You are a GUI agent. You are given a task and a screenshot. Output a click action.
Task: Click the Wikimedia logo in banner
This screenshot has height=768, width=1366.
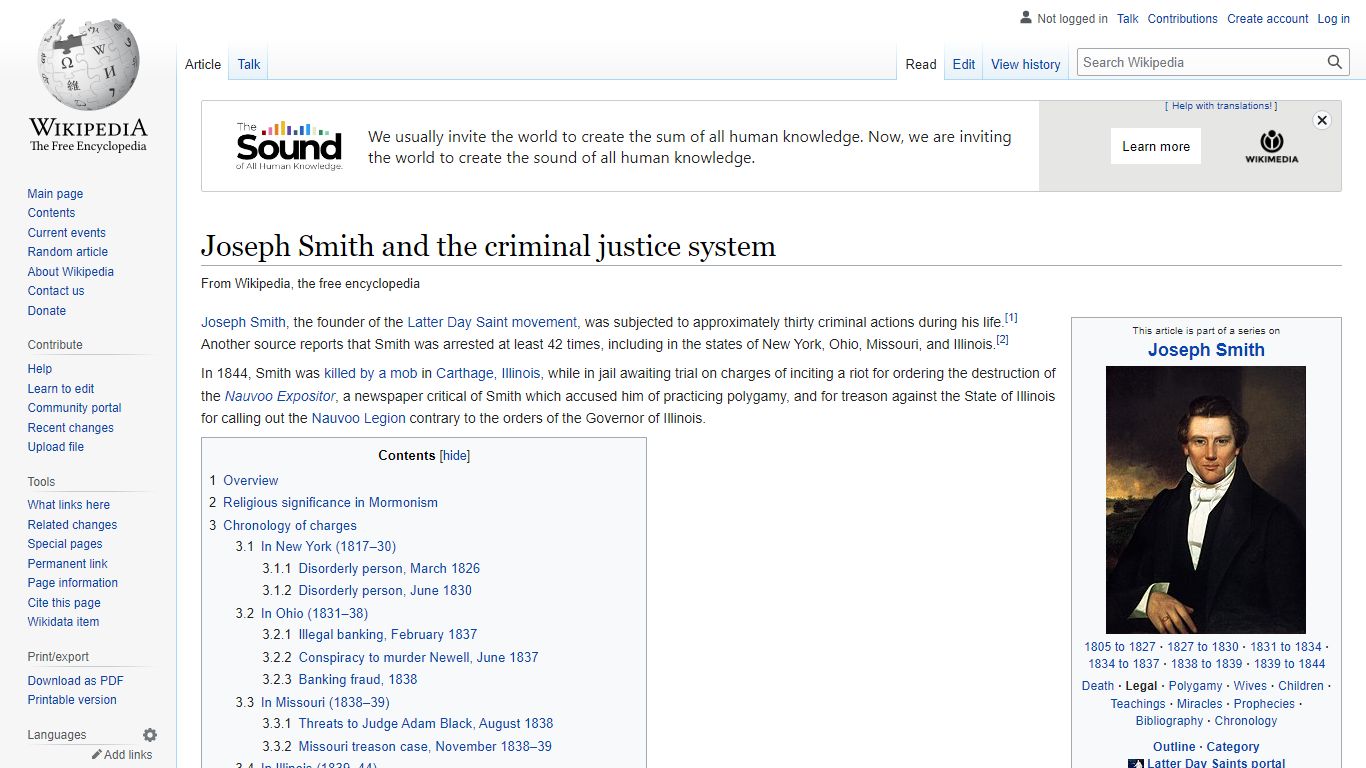(1271, 146)
